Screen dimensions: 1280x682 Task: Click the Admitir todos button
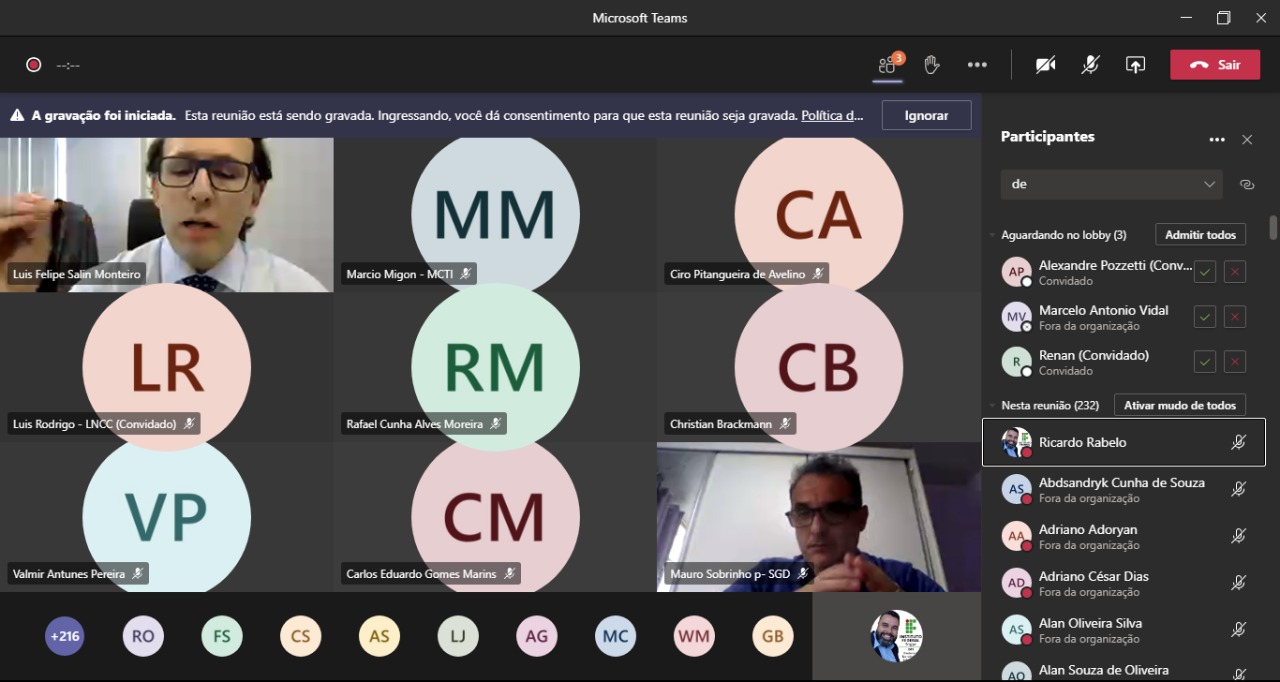tap(1200, 235)
